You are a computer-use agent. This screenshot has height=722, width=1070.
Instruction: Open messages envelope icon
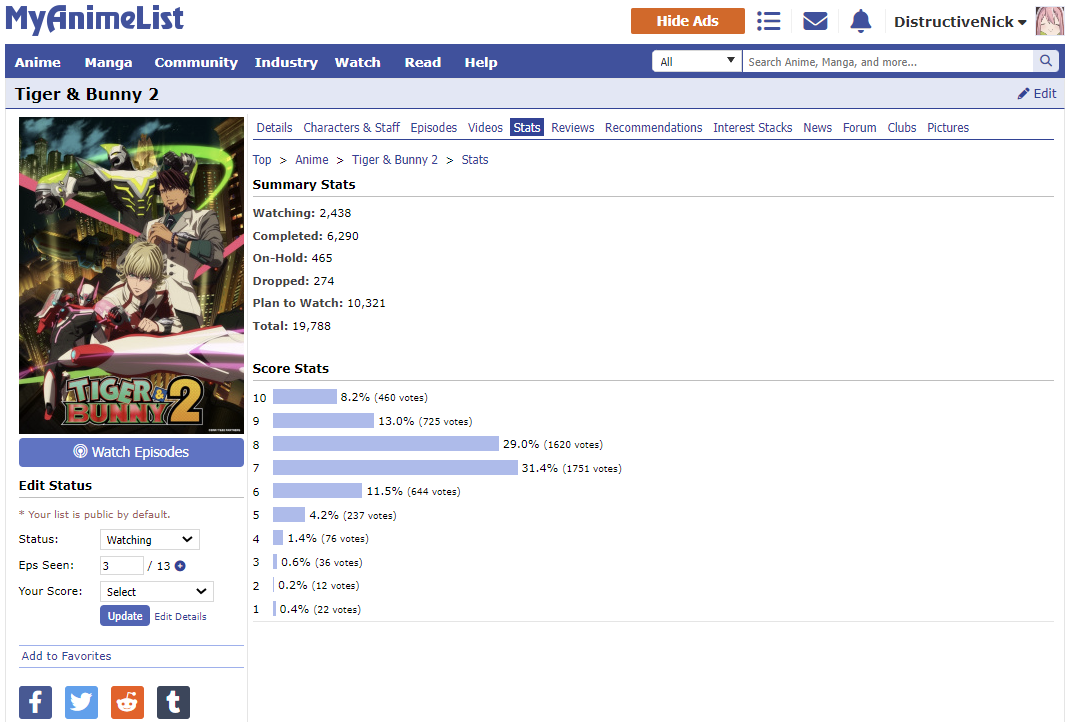click(815, 21)
